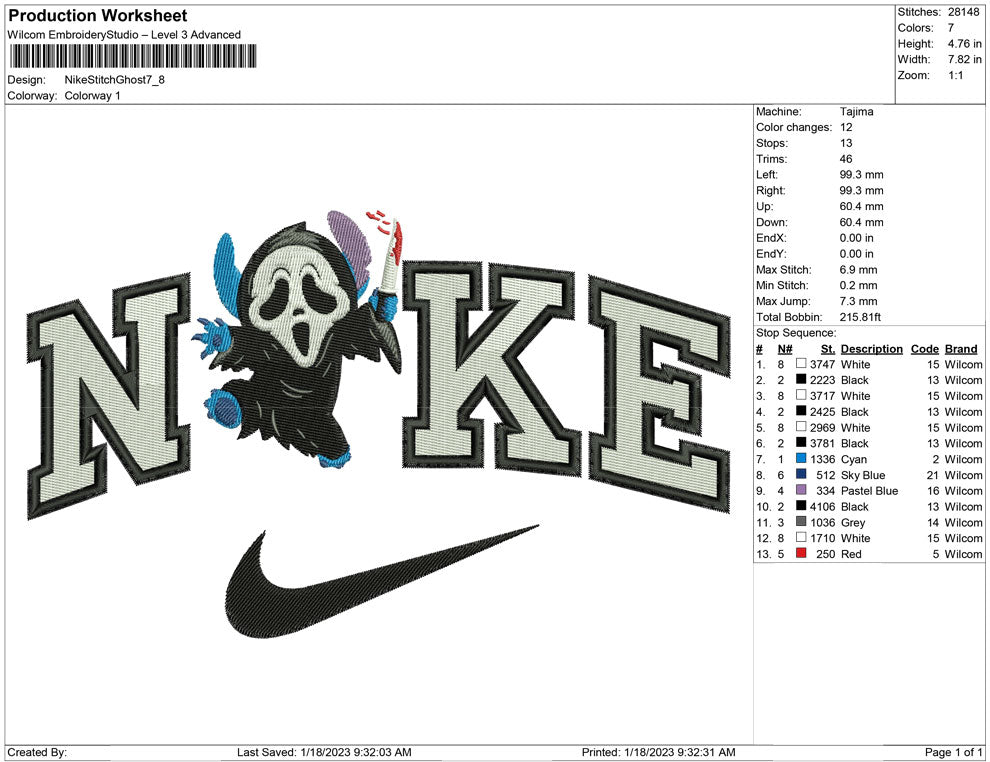Click the Sky Blue swatch in row 8
This screenshot has height=762, width=990.
click(x=801, y=474)
